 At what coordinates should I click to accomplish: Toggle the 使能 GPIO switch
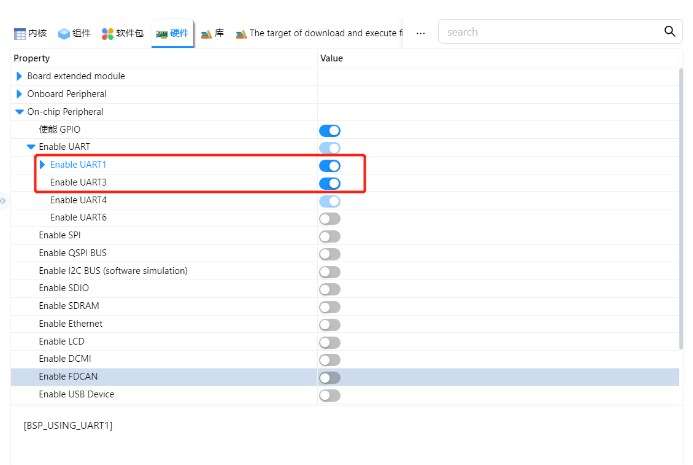tap(330, 130)
